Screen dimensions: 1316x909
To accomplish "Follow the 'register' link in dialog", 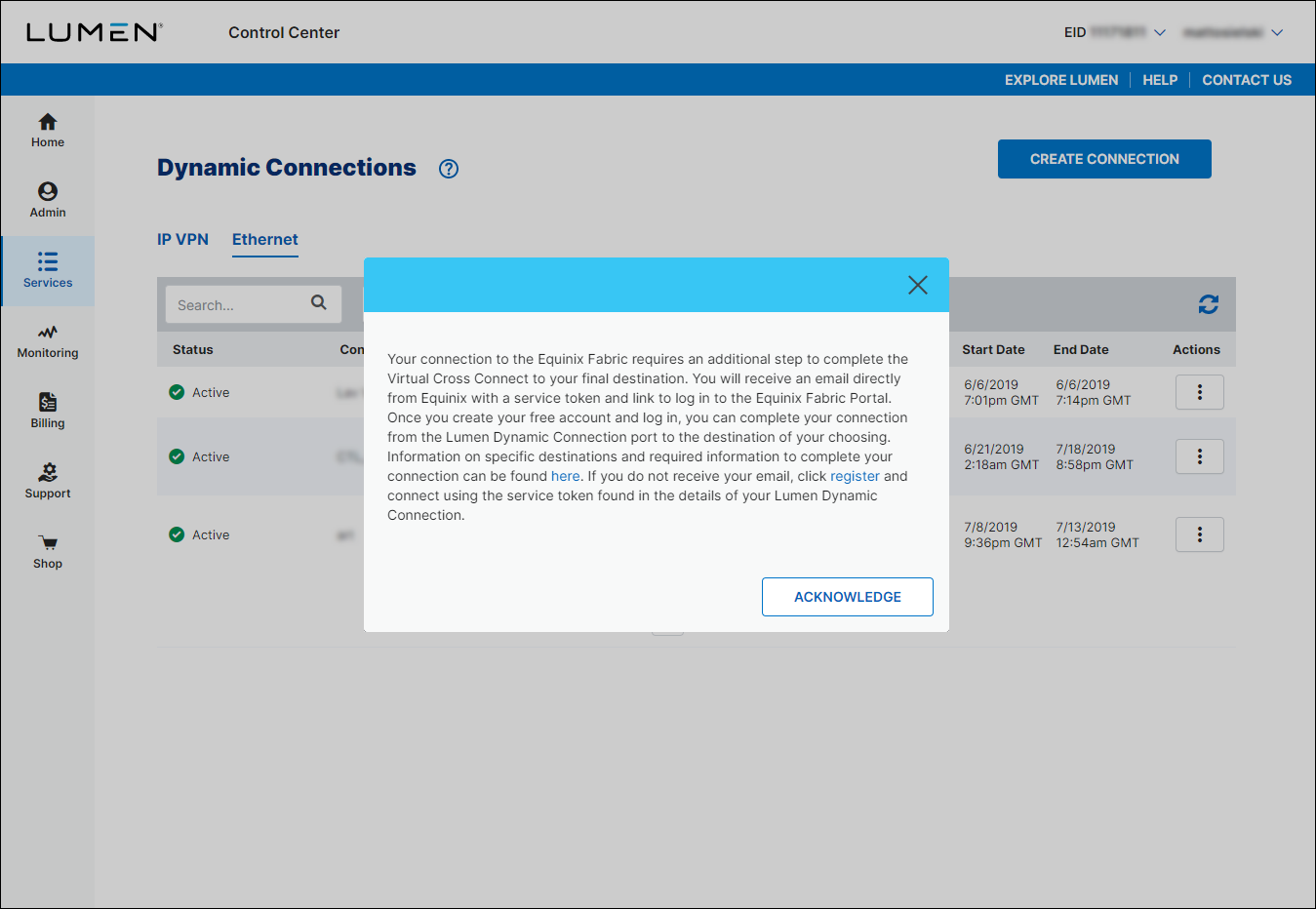I will point(855,476).
